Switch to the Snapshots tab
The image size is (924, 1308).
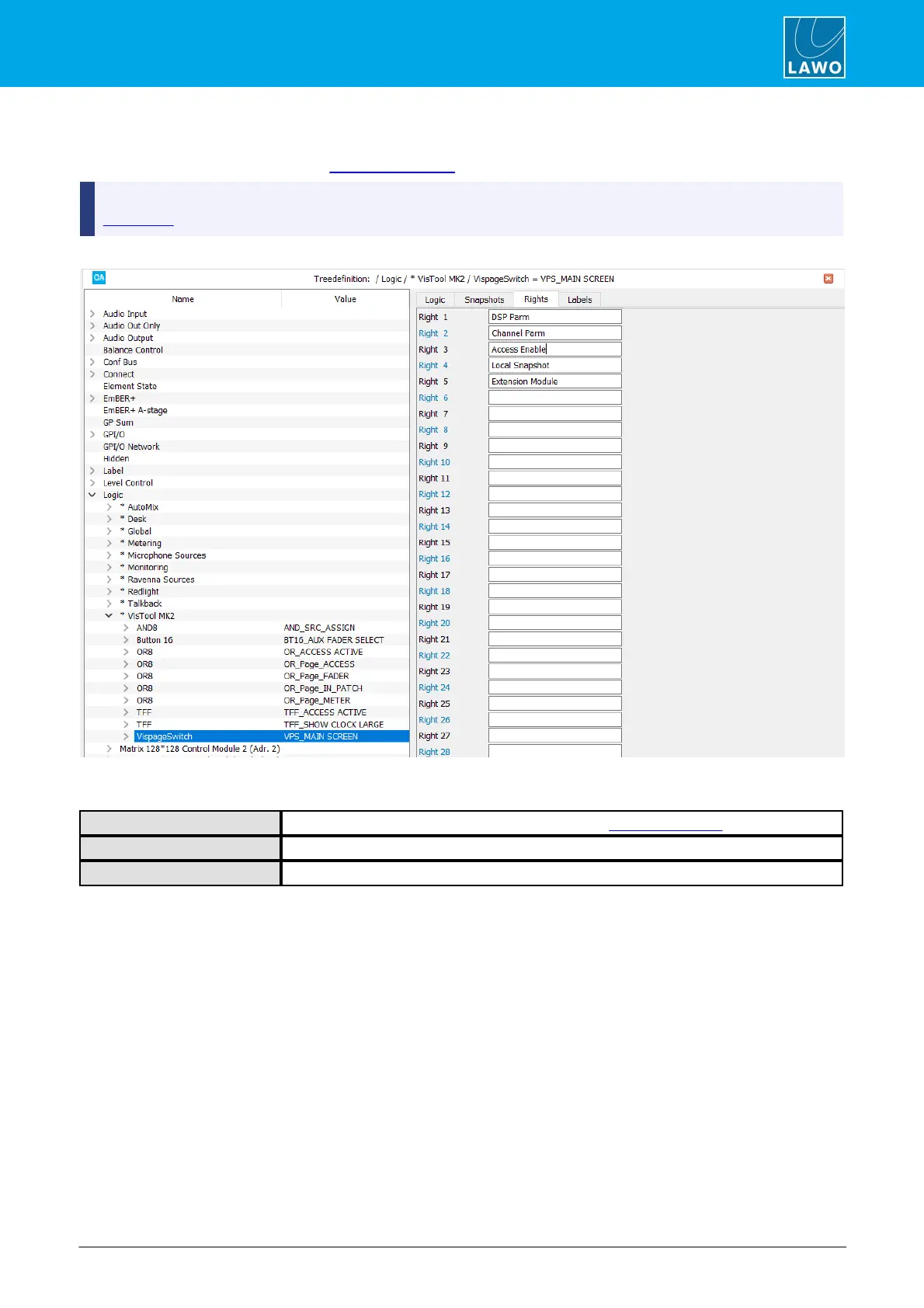(x=485, y=300)
